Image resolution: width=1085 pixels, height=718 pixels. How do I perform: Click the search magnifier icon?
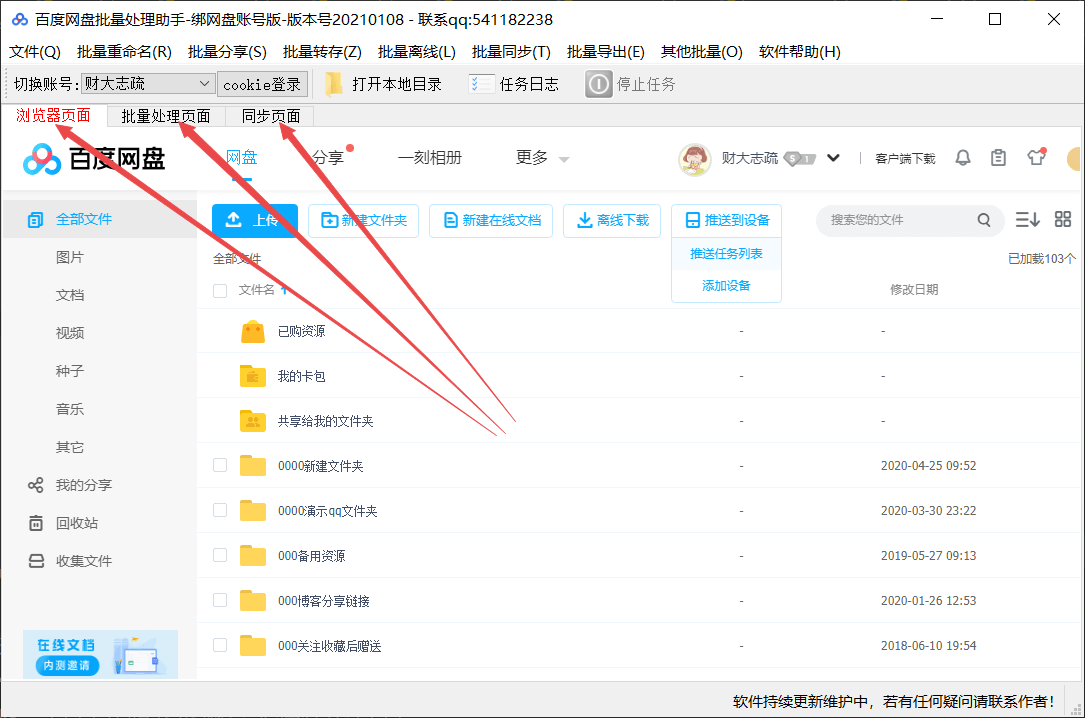[x=984, y=221]
